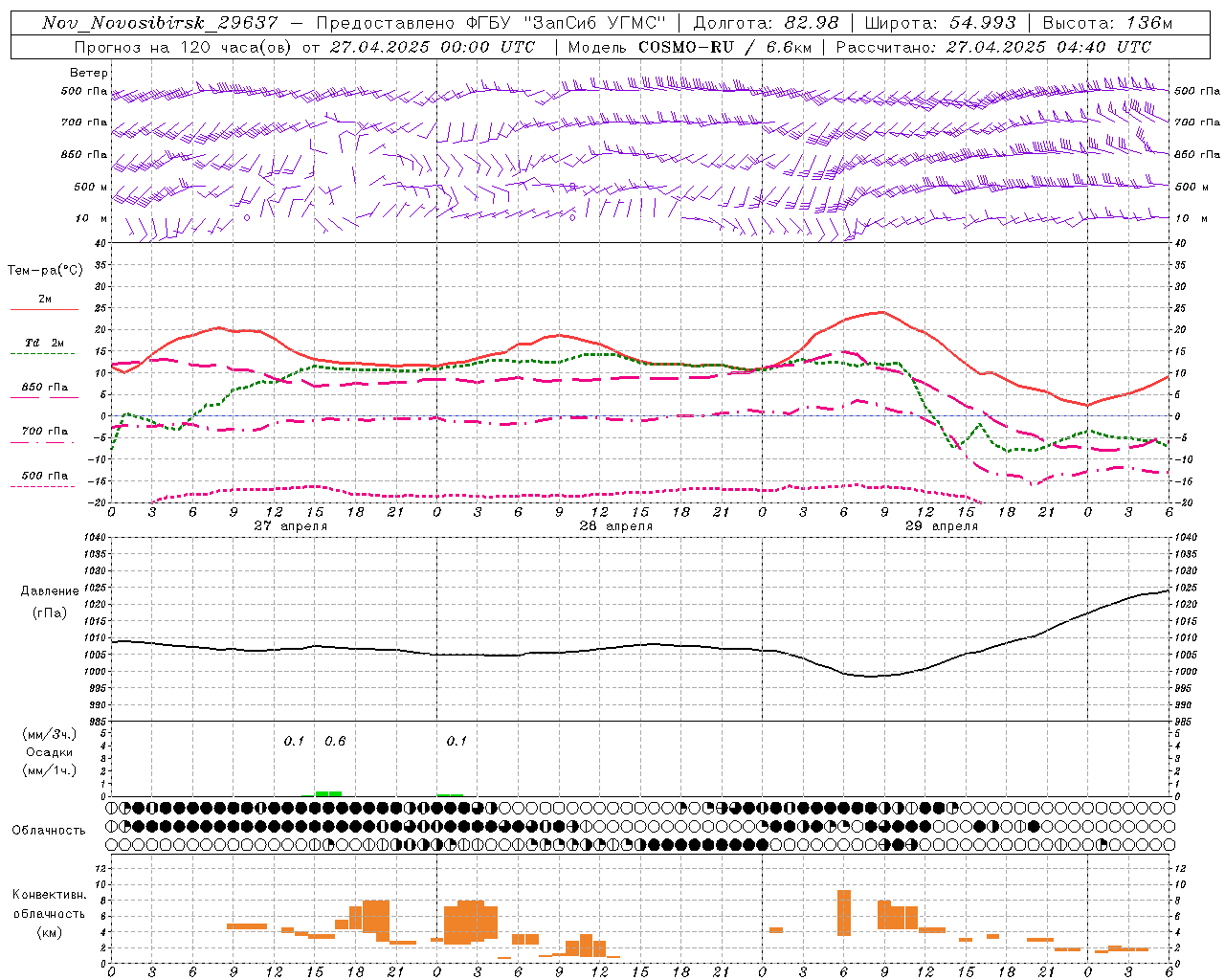The image size is (1225, 980).
Task: Click the Широта: 54.993 value
Action: pyautogui.click(x=940, y=23)
